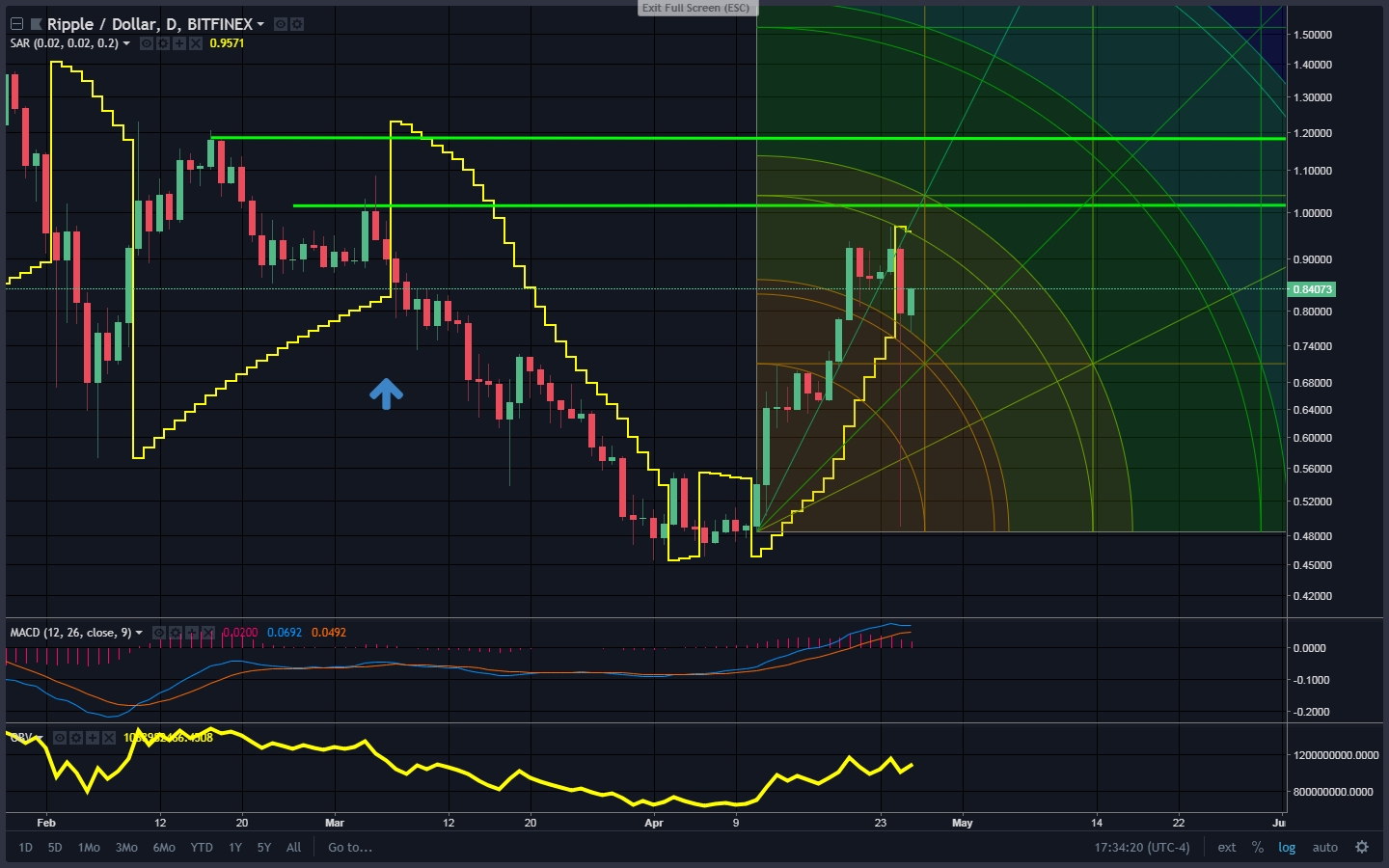Toggle visibility of the OBV indicator
The width and height of the screenshot is (1389, 868).
tap(60, 738)
